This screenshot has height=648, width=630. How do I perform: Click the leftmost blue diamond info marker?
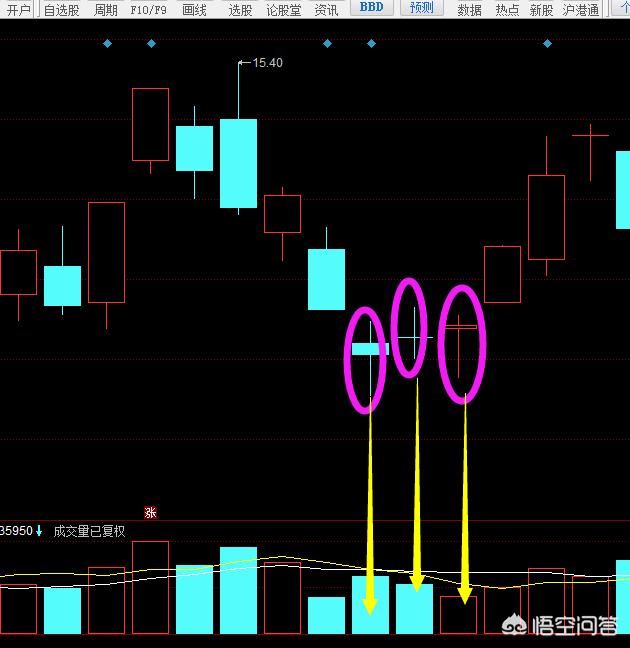(x=107, y=43)
